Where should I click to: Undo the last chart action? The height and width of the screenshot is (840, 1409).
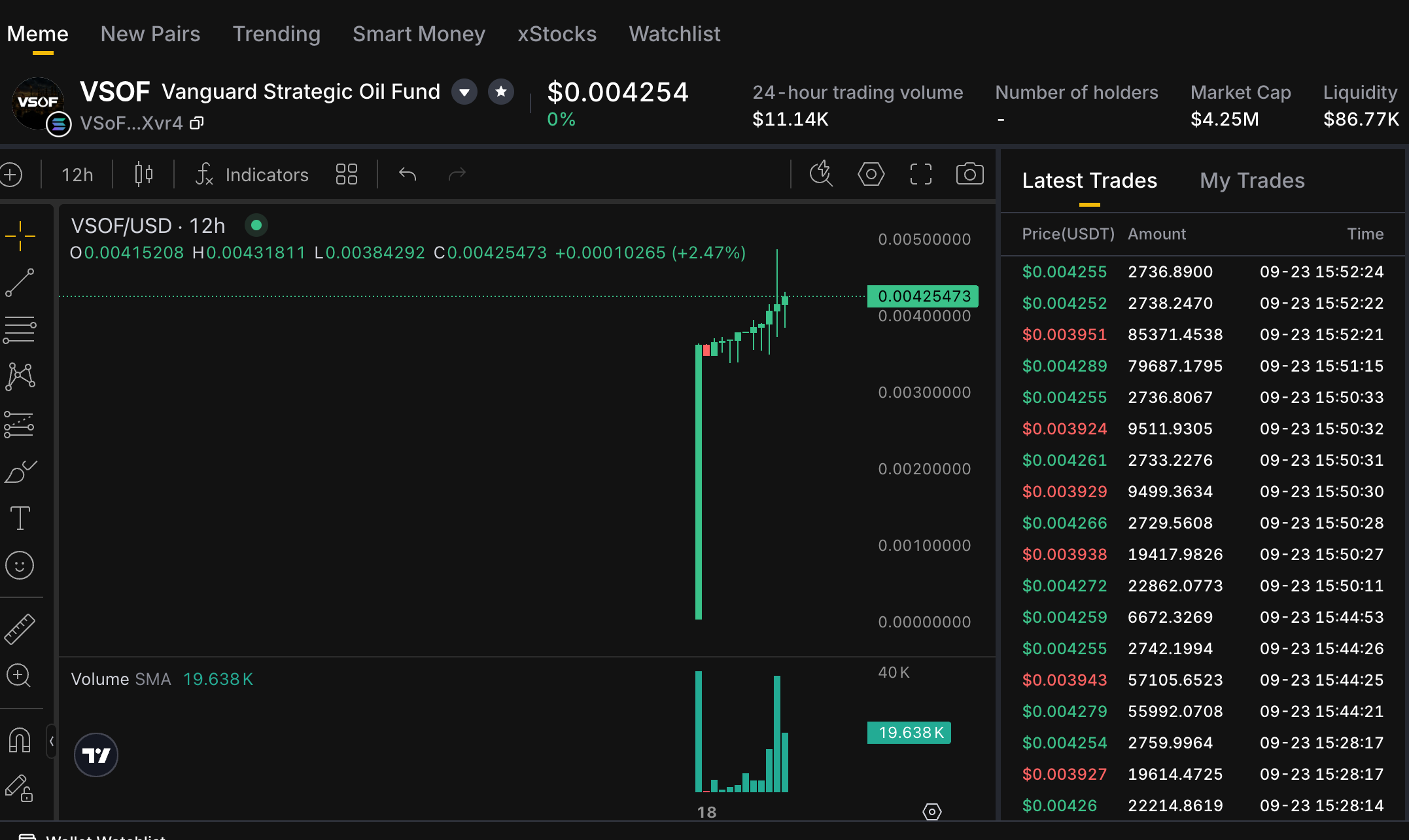[408, 175]
